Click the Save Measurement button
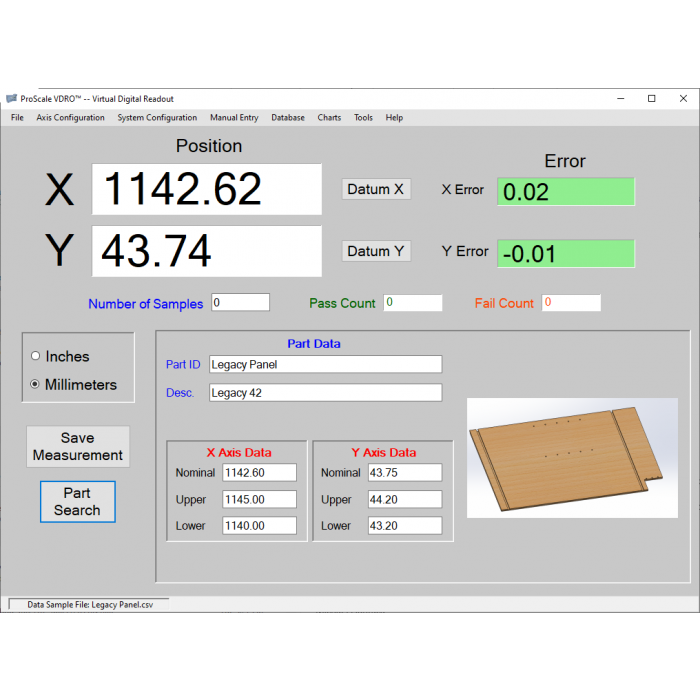The image size is (700, 700). pos(78,446)
